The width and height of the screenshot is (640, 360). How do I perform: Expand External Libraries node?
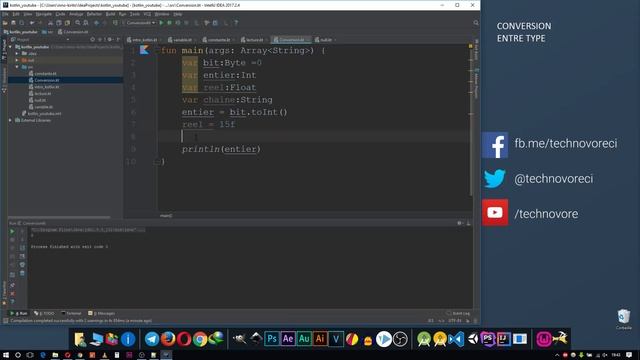pos(10,120)
